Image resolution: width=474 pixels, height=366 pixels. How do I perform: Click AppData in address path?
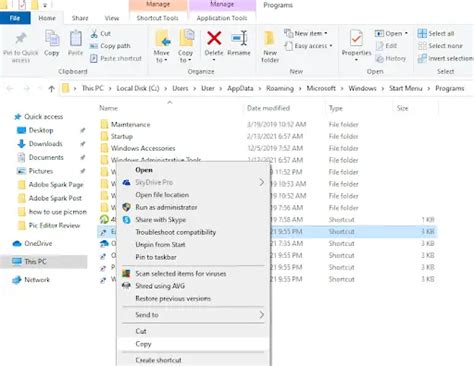pyautogui.click(x=240, y=88)
